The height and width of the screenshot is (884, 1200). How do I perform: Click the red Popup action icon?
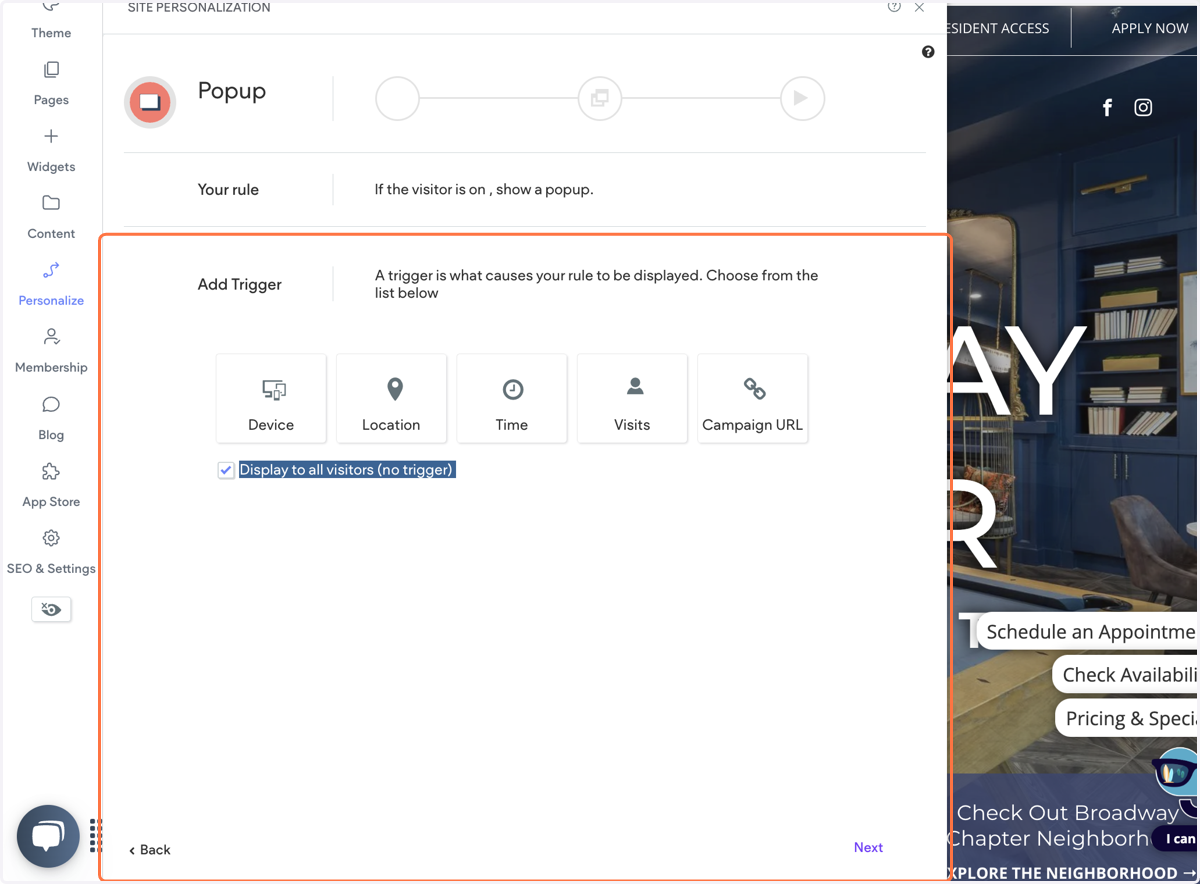pyautogui.click(x=150, y=102)
